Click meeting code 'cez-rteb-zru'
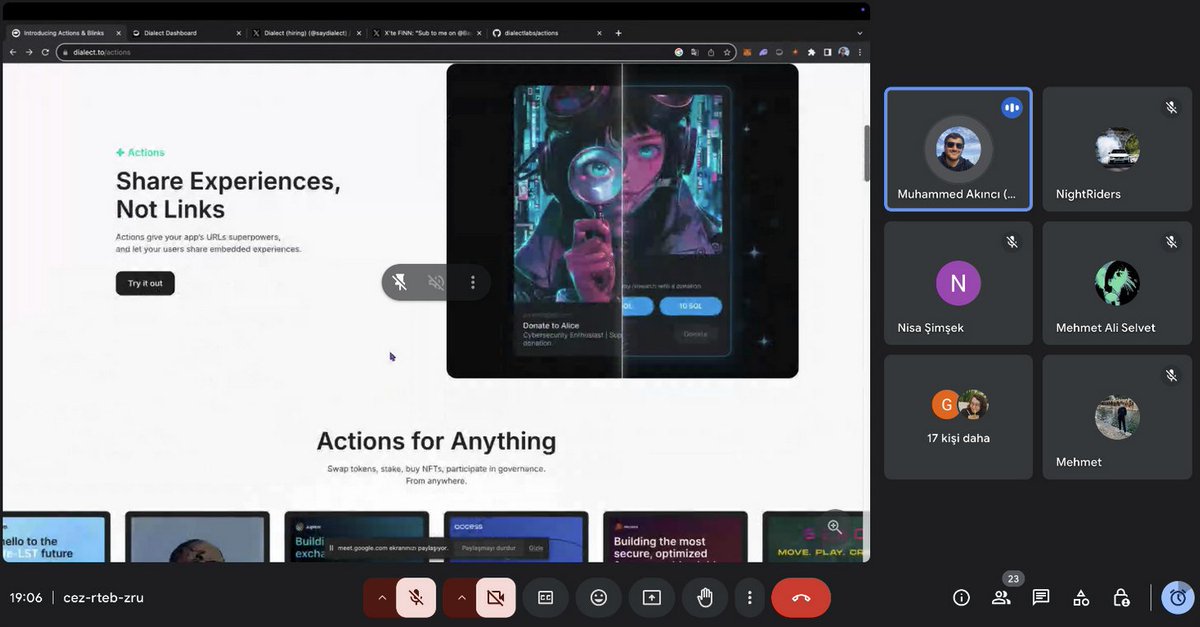Screen dimensions: 1200x627 103,597
